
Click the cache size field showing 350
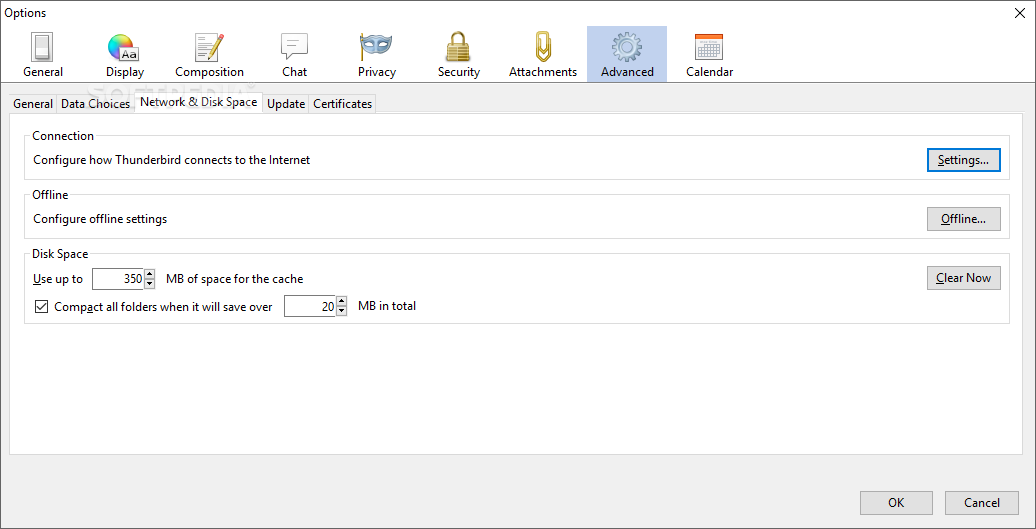[118, 279]
